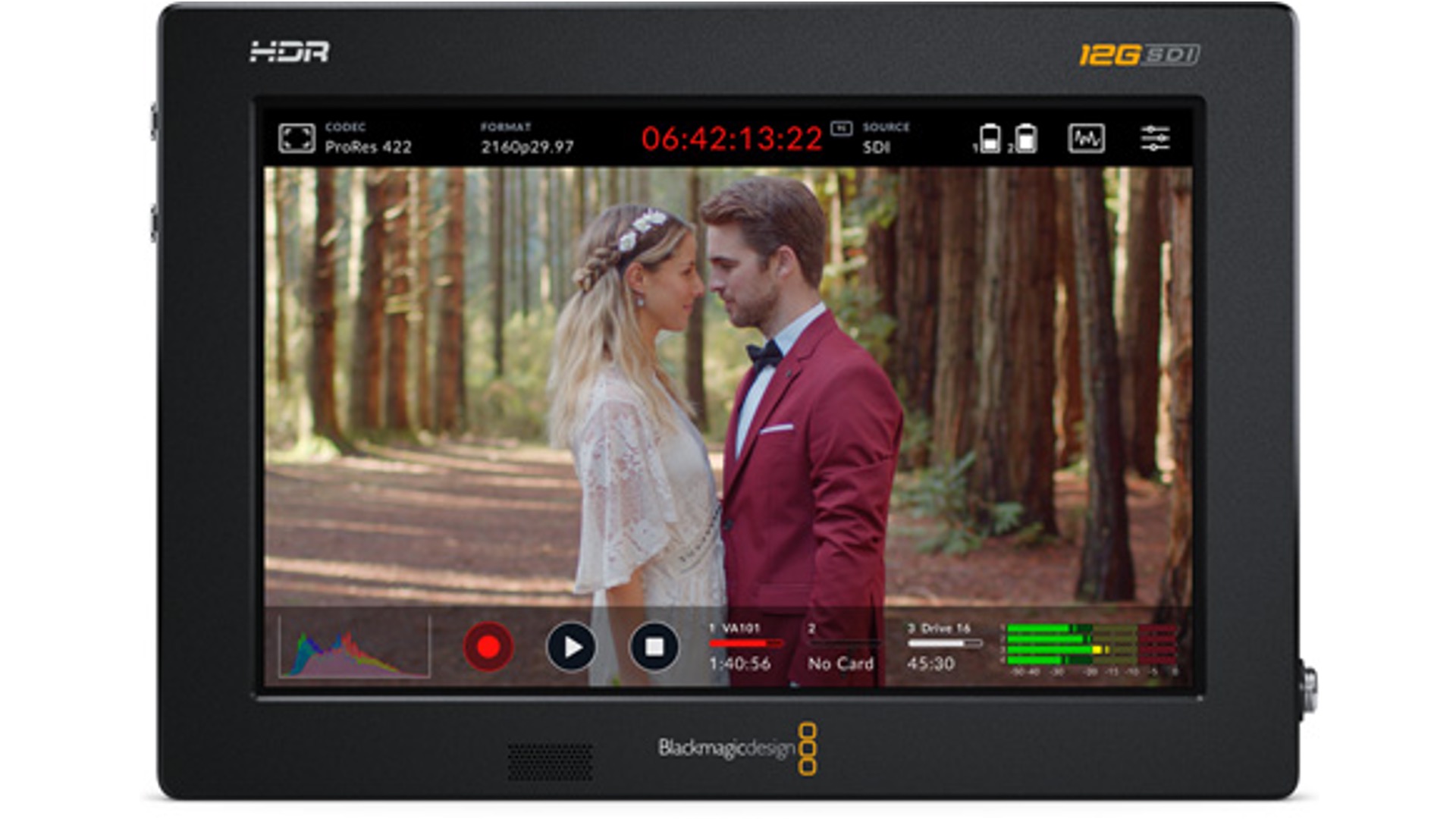Select storage slot 1 VA101
This screenshot has height=819, width=1456.
745,647
